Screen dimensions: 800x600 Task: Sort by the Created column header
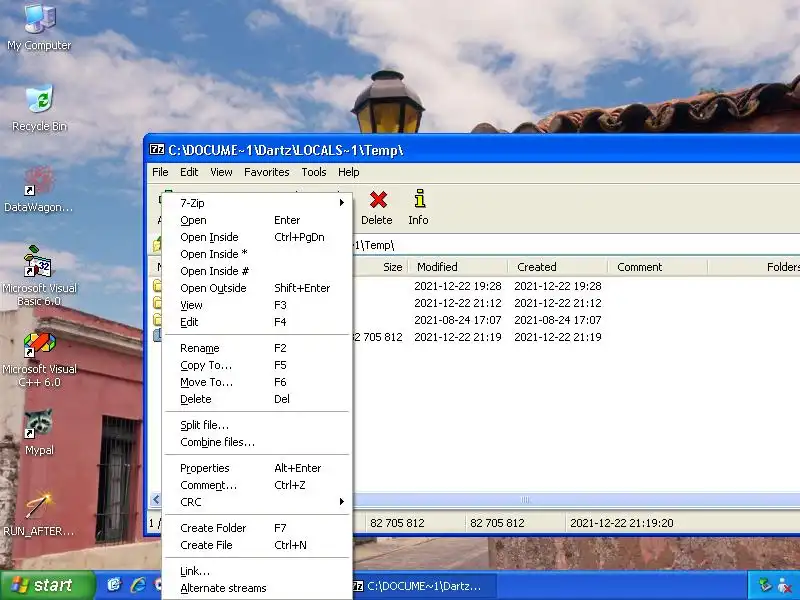point(558,267)
